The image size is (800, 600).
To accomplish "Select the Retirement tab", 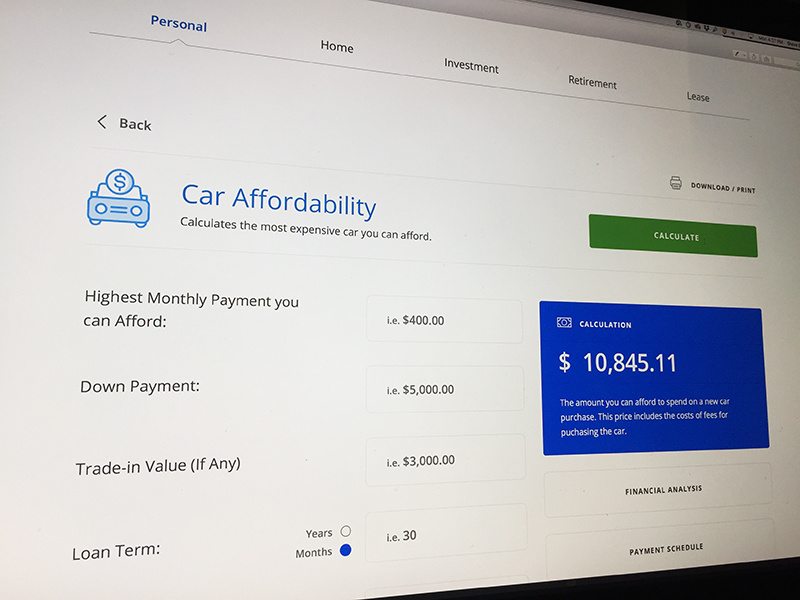I will 592,82.
